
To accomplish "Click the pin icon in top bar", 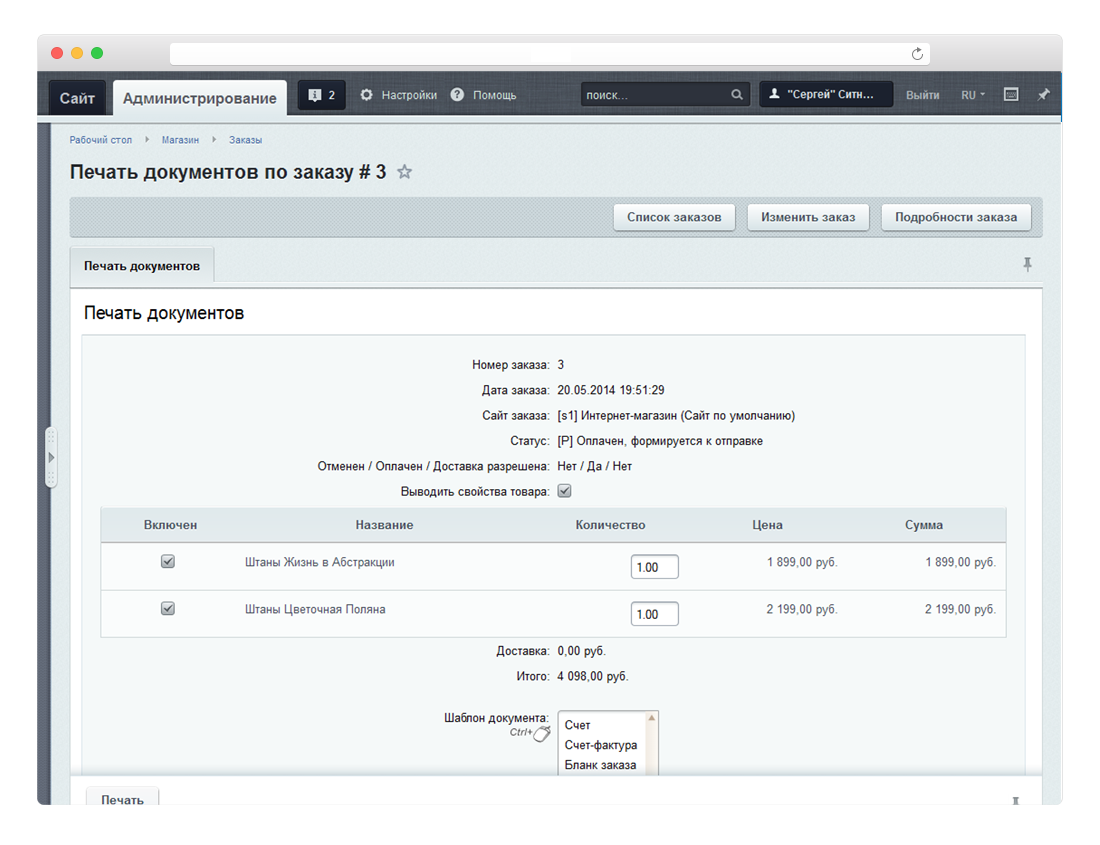I will 1043,95.
